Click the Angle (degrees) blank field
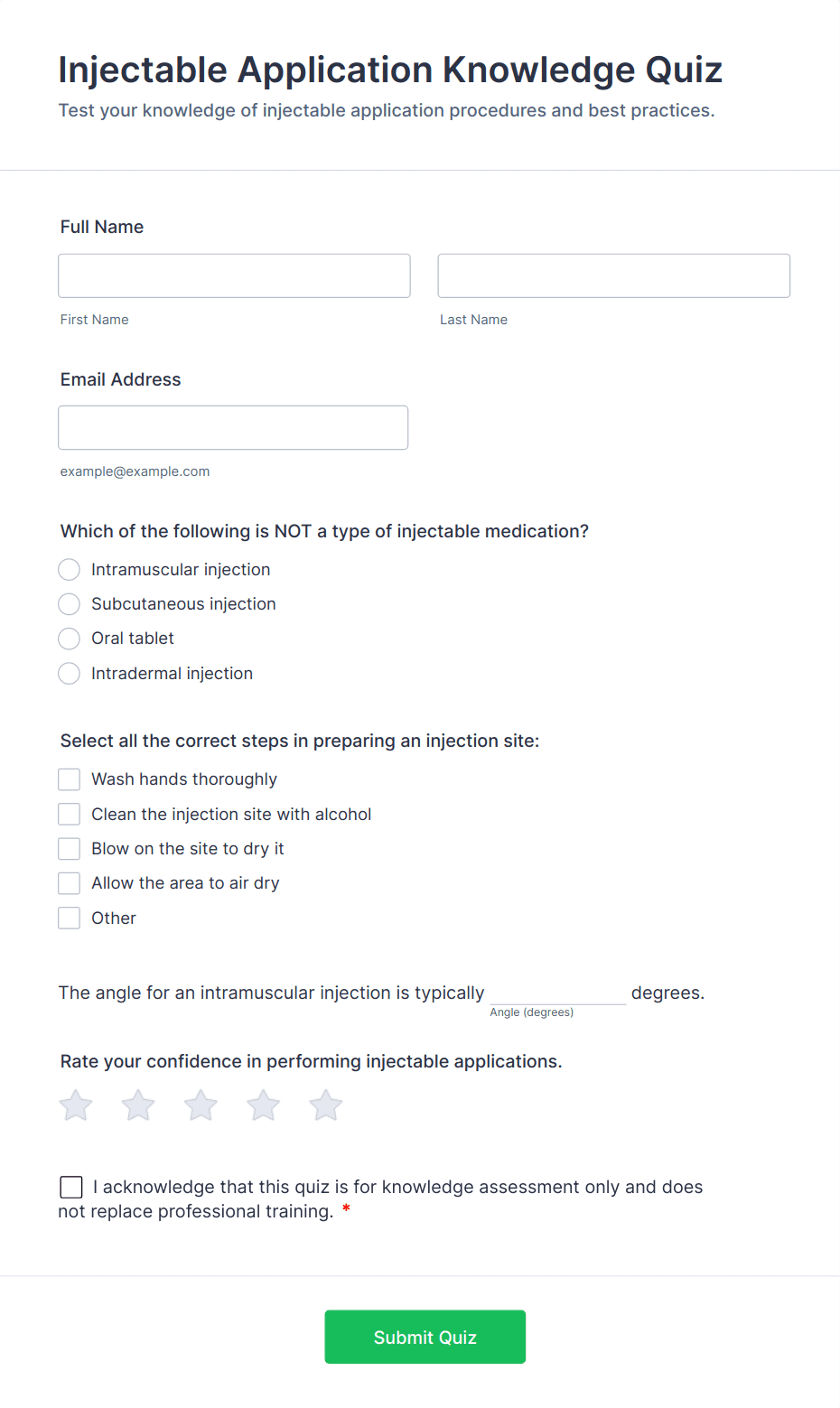The width and height of the screenshot is (840, 1408). point(557,993)
